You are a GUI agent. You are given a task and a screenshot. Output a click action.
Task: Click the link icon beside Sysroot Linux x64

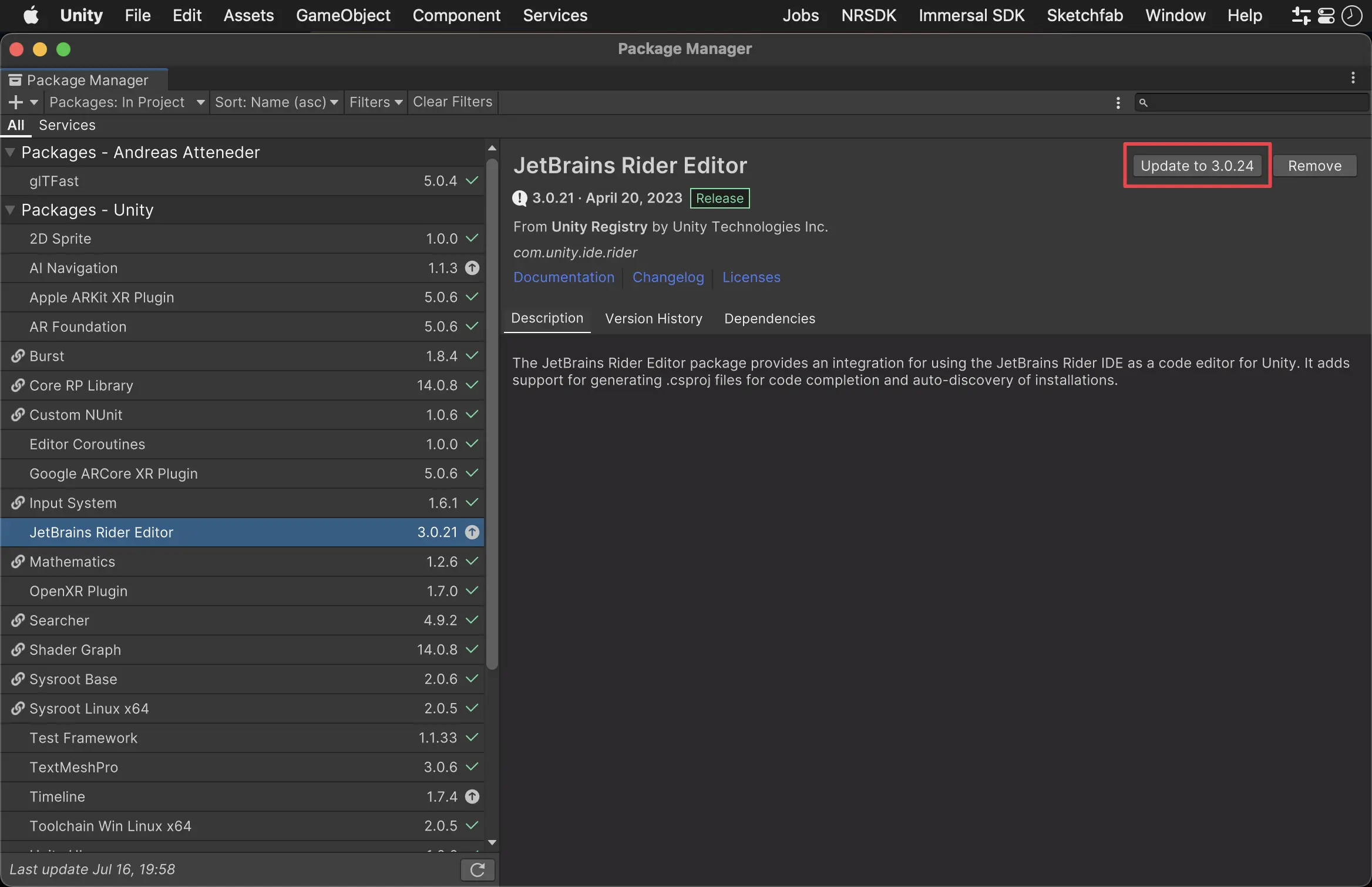pos(18,708)
